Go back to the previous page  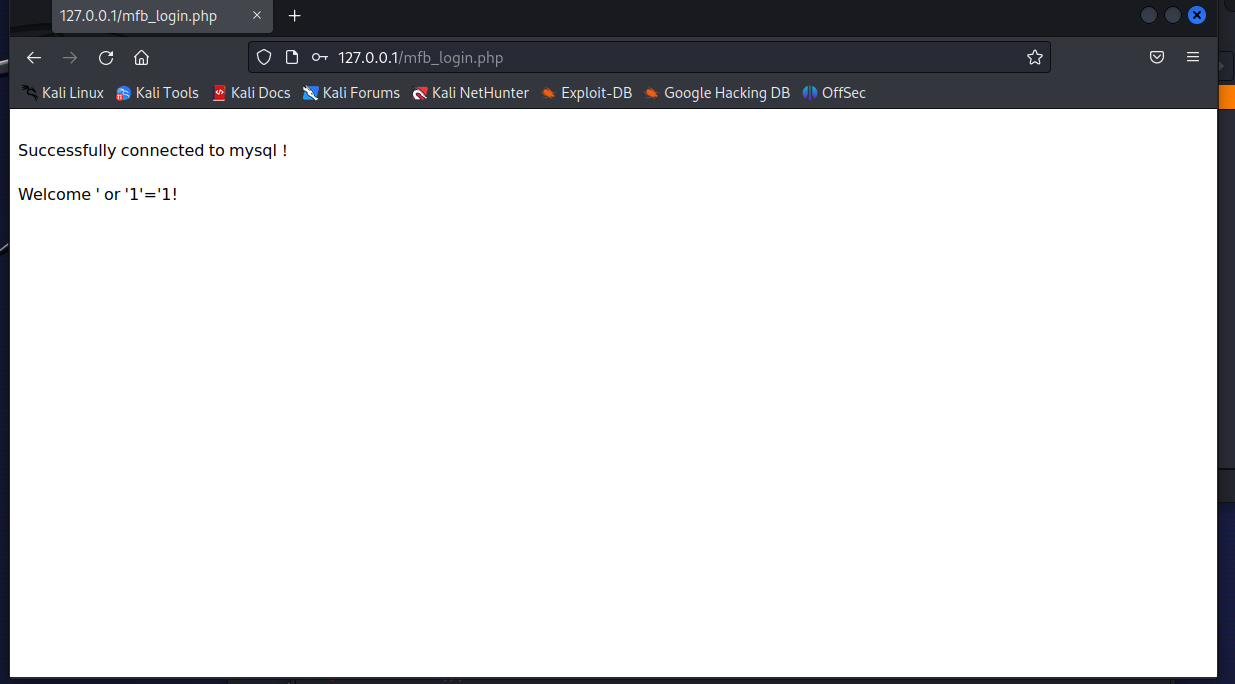click(34, 57)
